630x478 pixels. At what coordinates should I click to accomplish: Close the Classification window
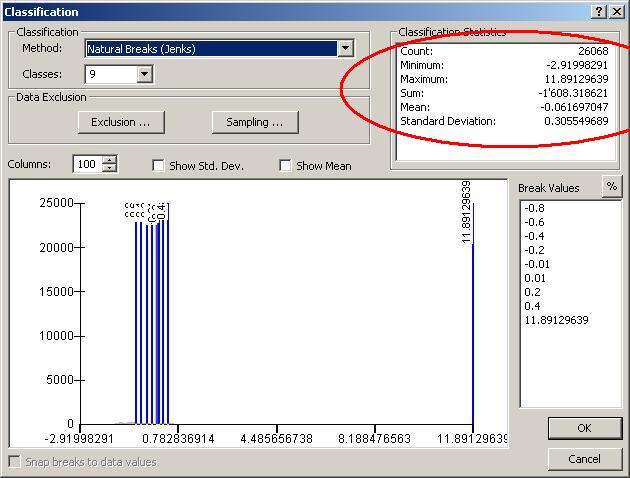[x=617, y=12]
